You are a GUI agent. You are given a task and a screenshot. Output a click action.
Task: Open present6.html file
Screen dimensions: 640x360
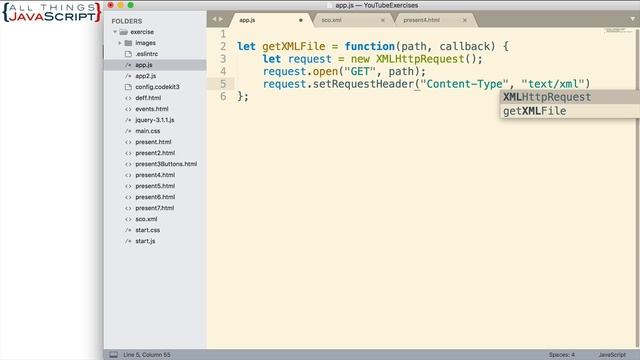[x=155, y=197]
